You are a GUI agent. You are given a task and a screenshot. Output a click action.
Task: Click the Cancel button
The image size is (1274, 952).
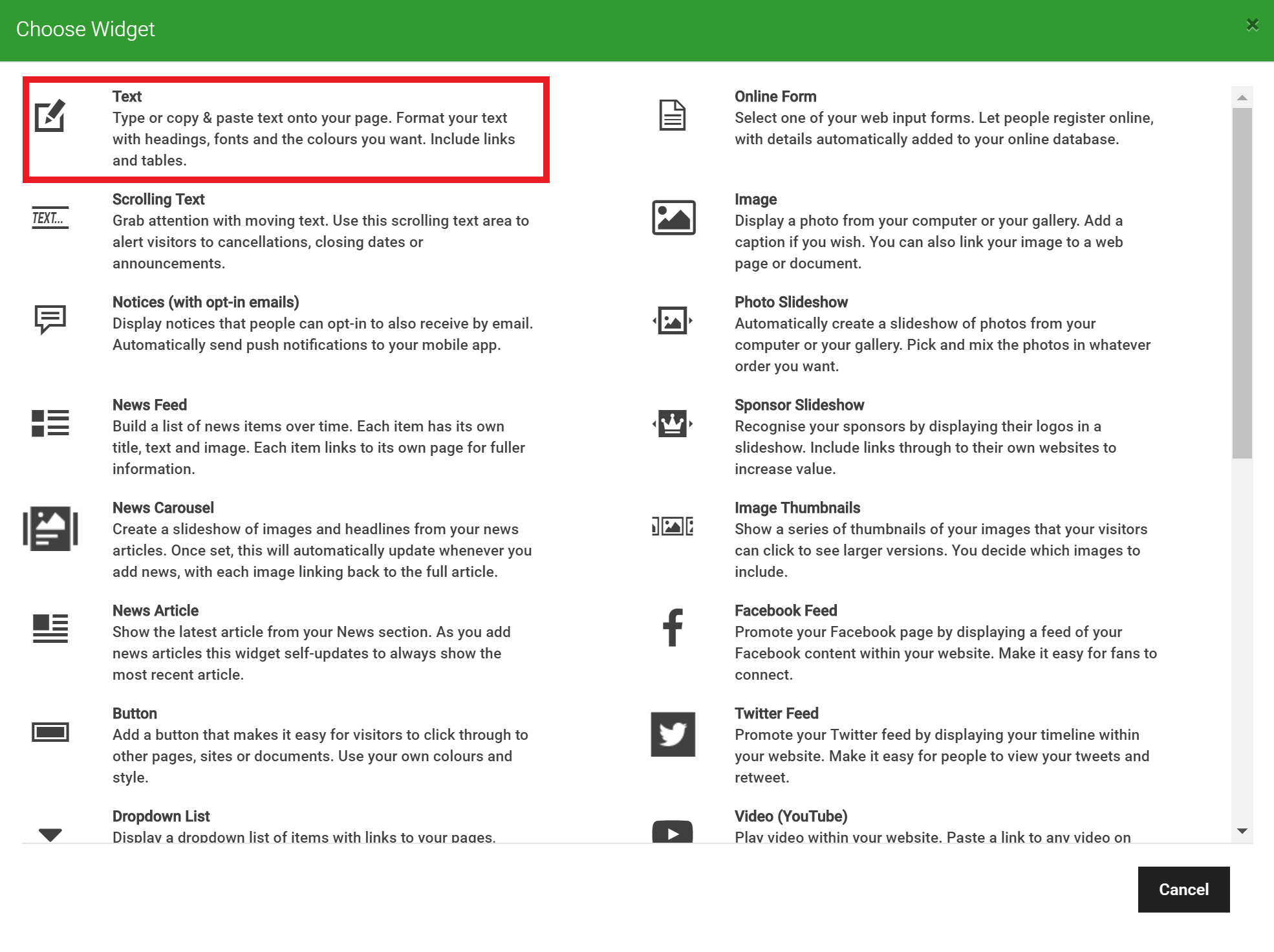[1183, 889]
